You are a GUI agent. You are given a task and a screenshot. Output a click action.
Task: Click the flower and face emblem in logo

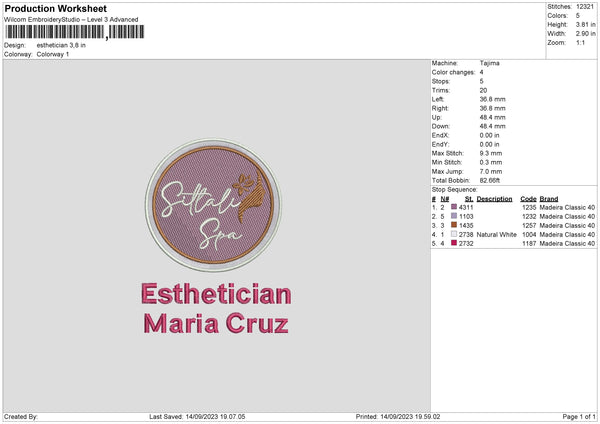click(x=249, y=197)
